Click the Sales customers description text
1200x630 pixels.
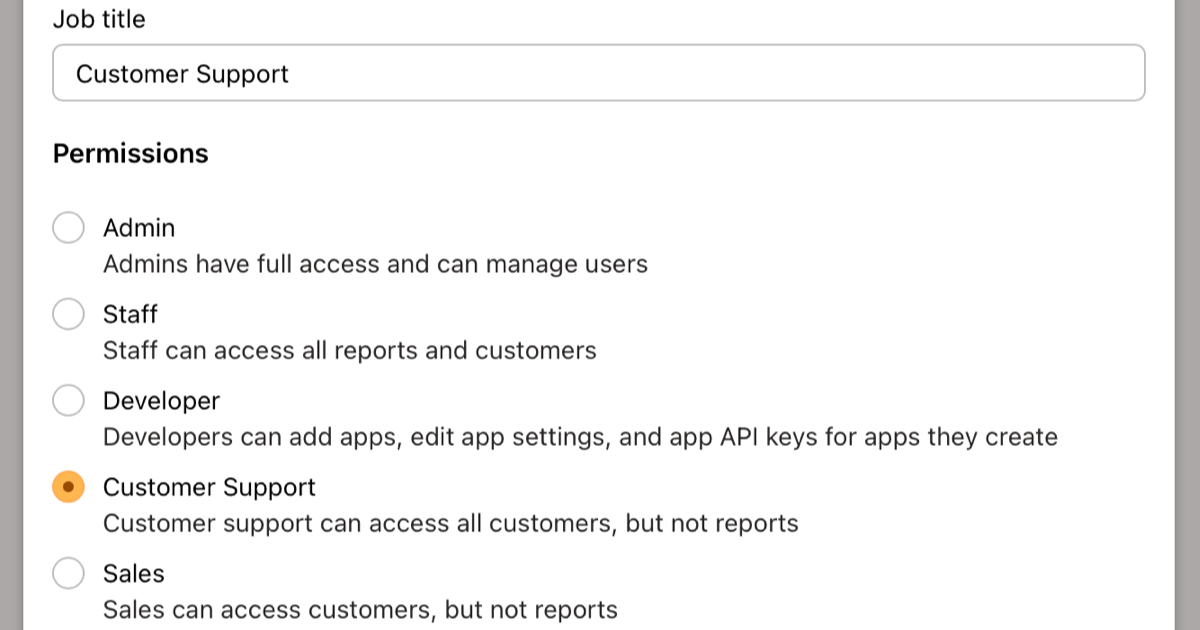[x=360, y=609]
